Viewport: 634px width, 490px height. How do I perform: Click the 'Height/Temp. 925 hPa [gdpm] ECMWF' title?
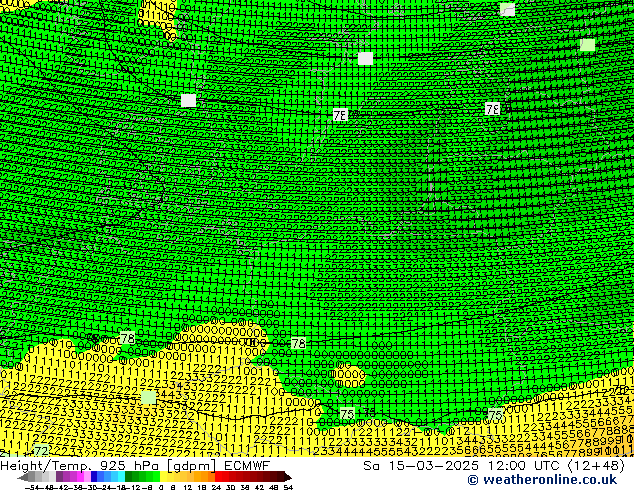click(x=135, y=466)
